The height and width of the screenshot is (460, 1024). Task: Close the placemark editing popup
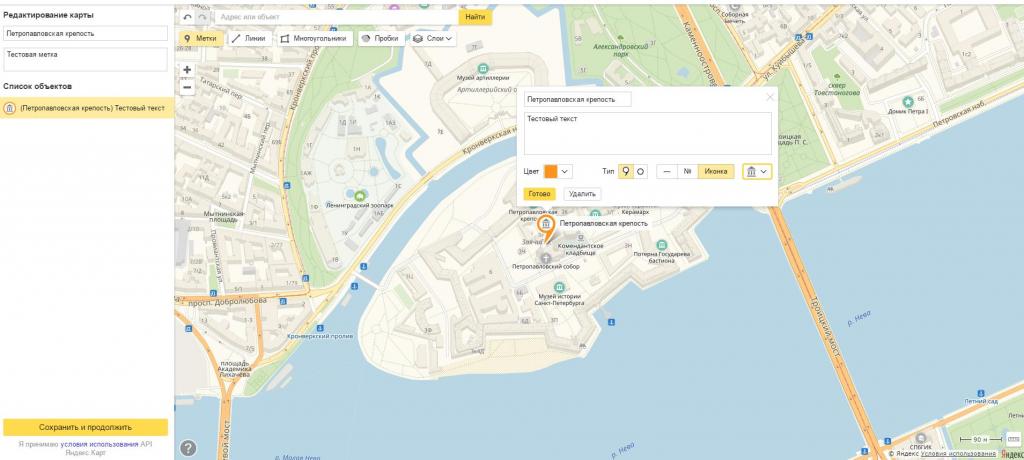[769, 97]
